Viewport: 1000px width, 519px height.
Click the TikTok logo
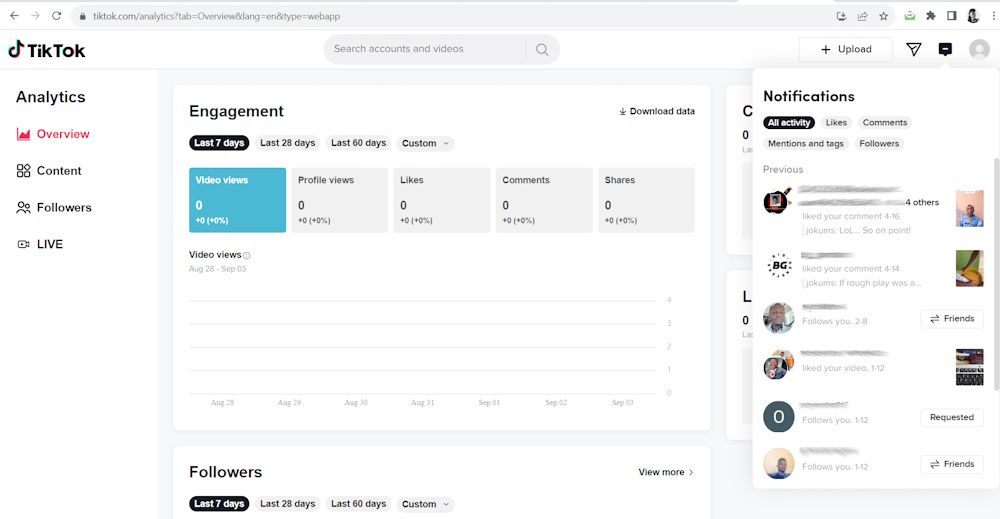pos(47,50)
